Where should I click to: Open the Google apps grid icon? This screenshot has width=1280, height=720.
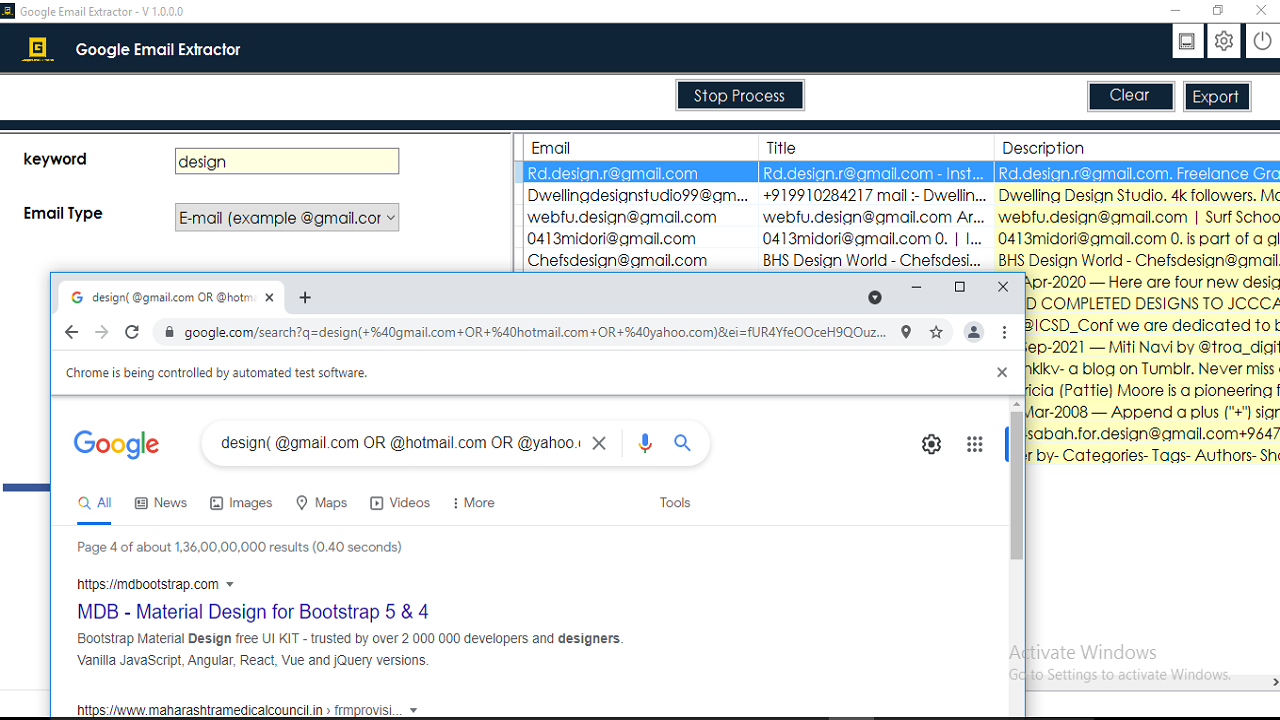point(974,444)
